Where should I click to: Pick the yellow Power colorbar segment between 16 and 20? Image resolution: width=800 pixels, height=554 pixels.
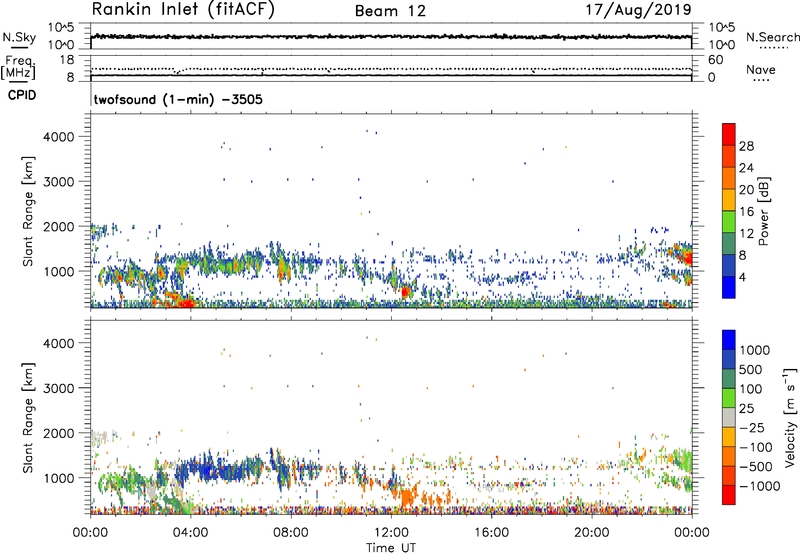(x=729, y=199)
